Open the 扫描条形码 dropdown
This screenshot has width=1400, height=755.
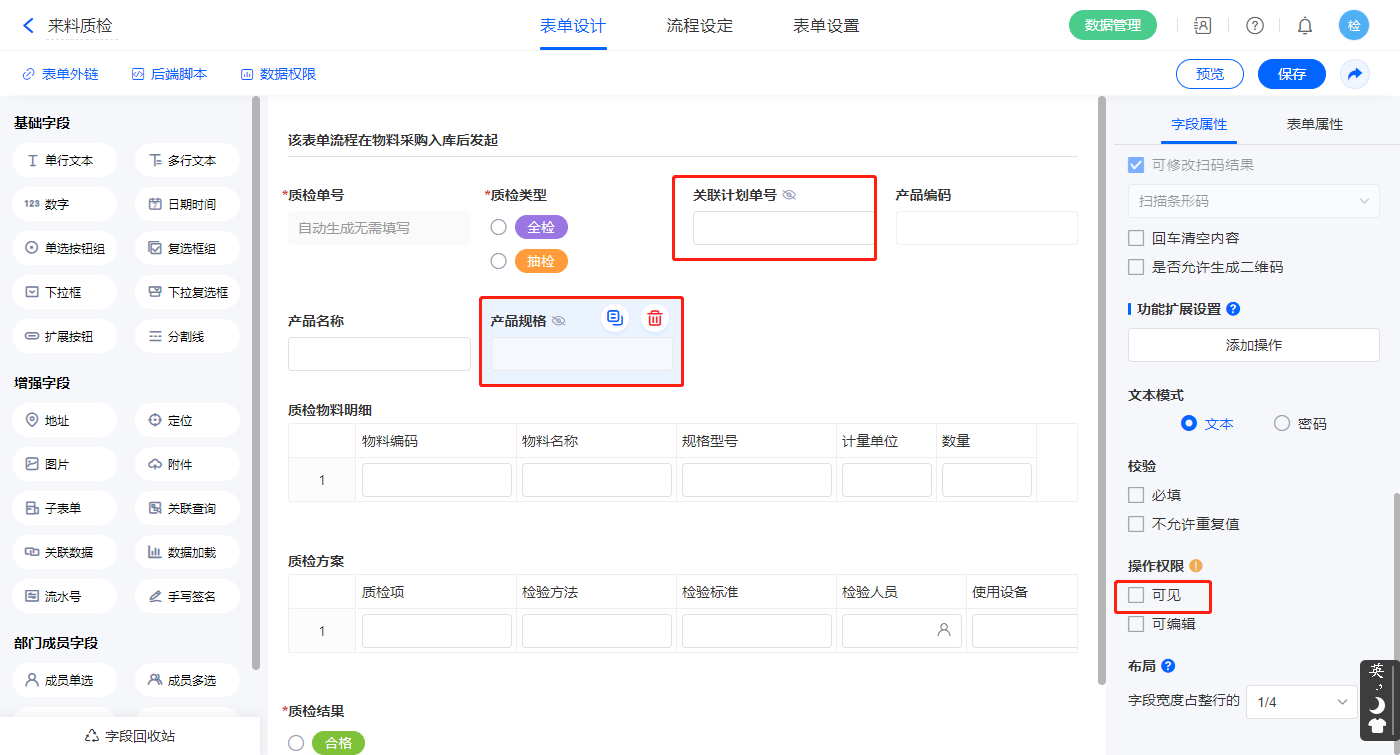click(1253, 201)
